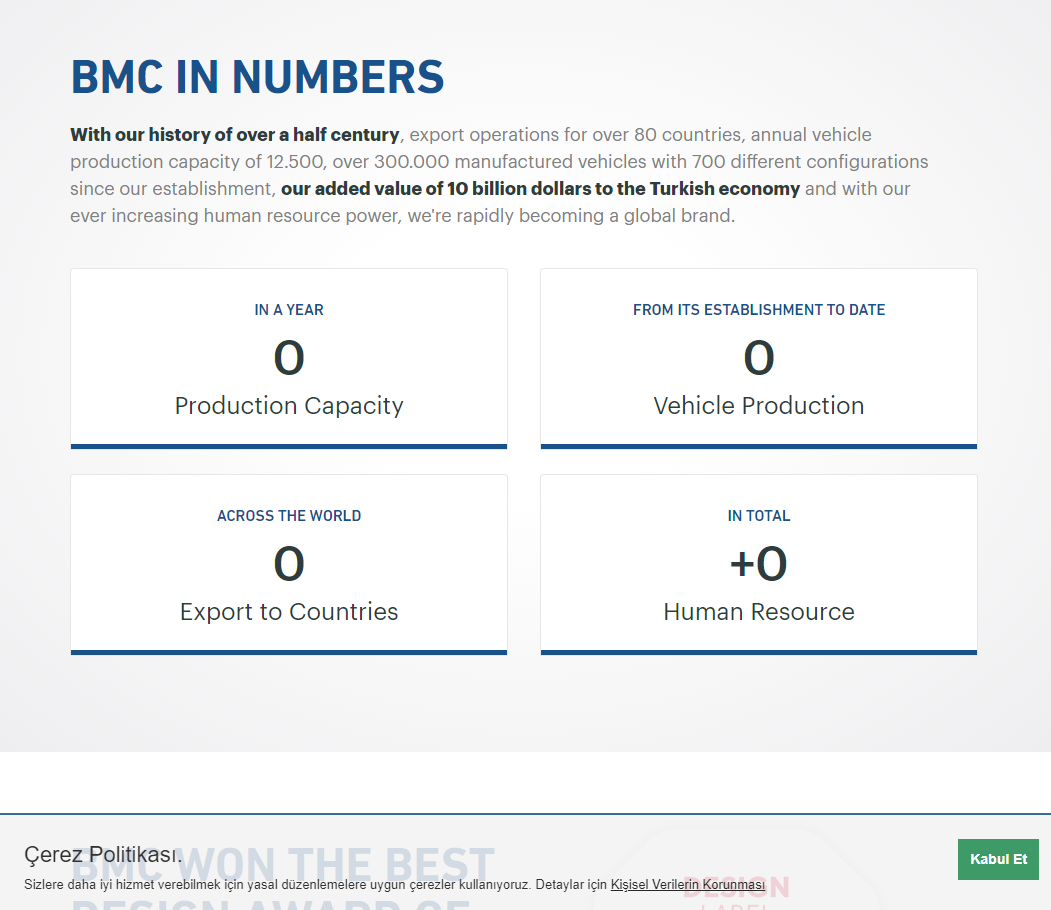Screen dimensions: 1051x910
Task: Click the IN A YEAR label
Action: tap(289, 310)
